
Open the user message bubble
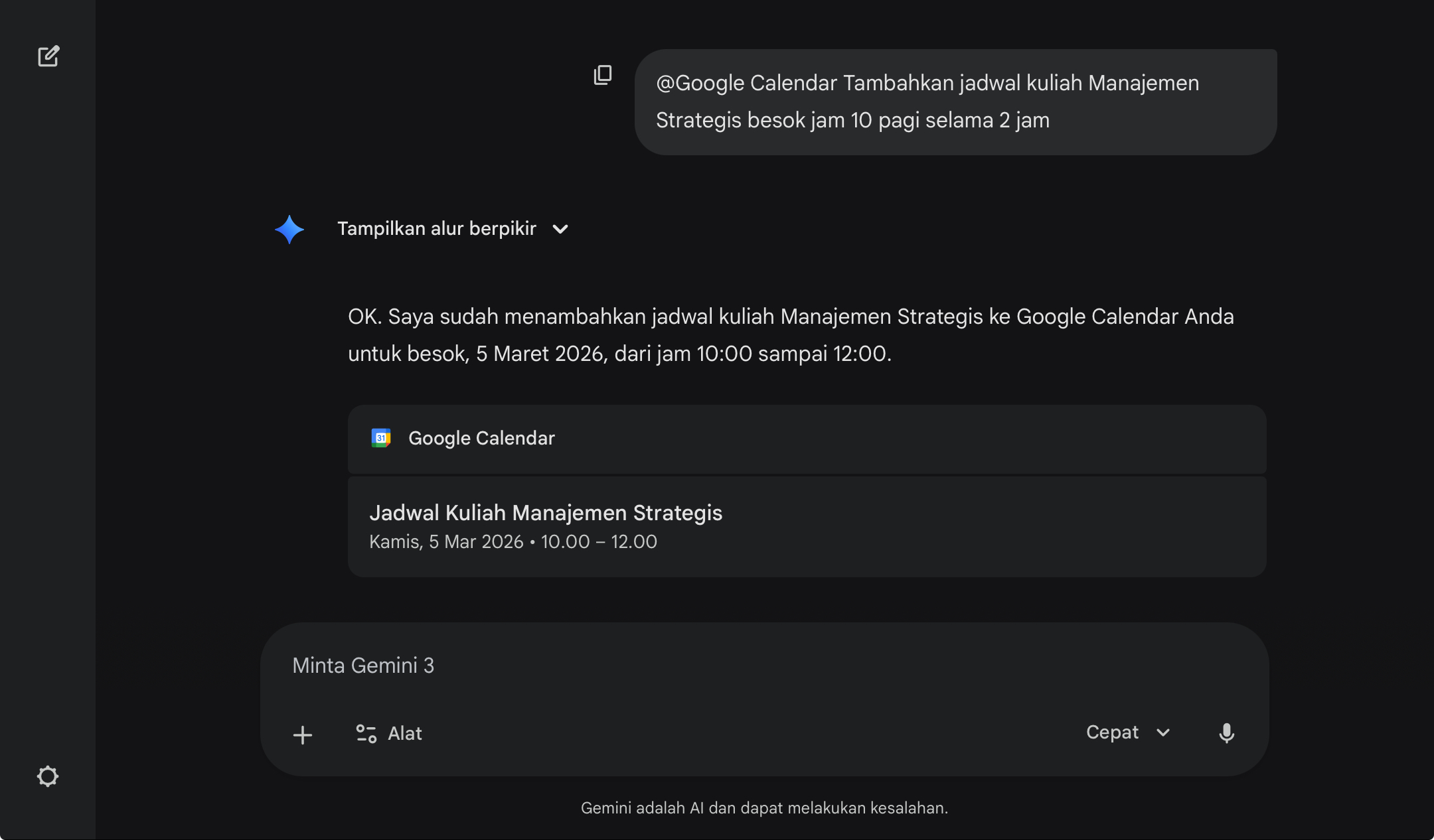(956, 102)
